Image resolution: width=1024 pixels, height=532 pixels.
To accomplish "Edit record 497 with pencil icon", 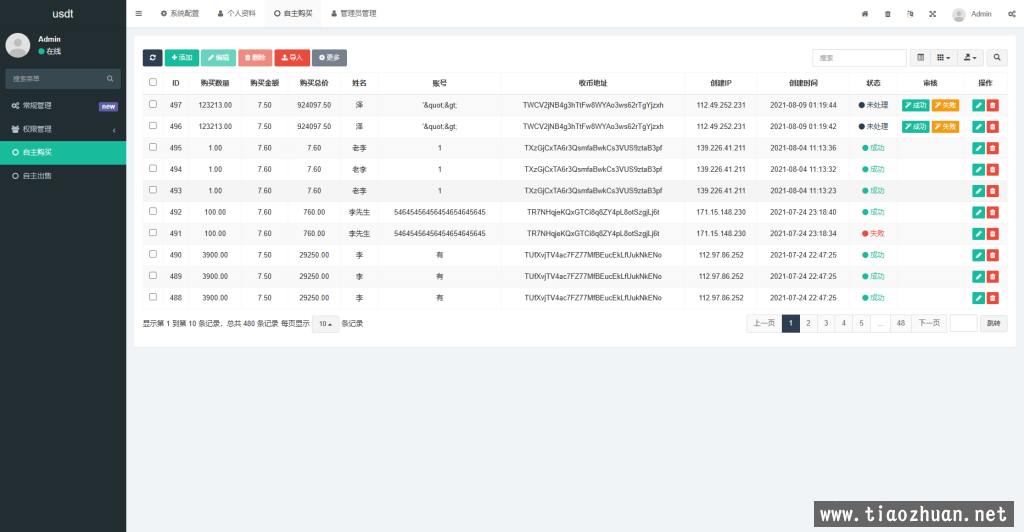I will coord(978,105).
